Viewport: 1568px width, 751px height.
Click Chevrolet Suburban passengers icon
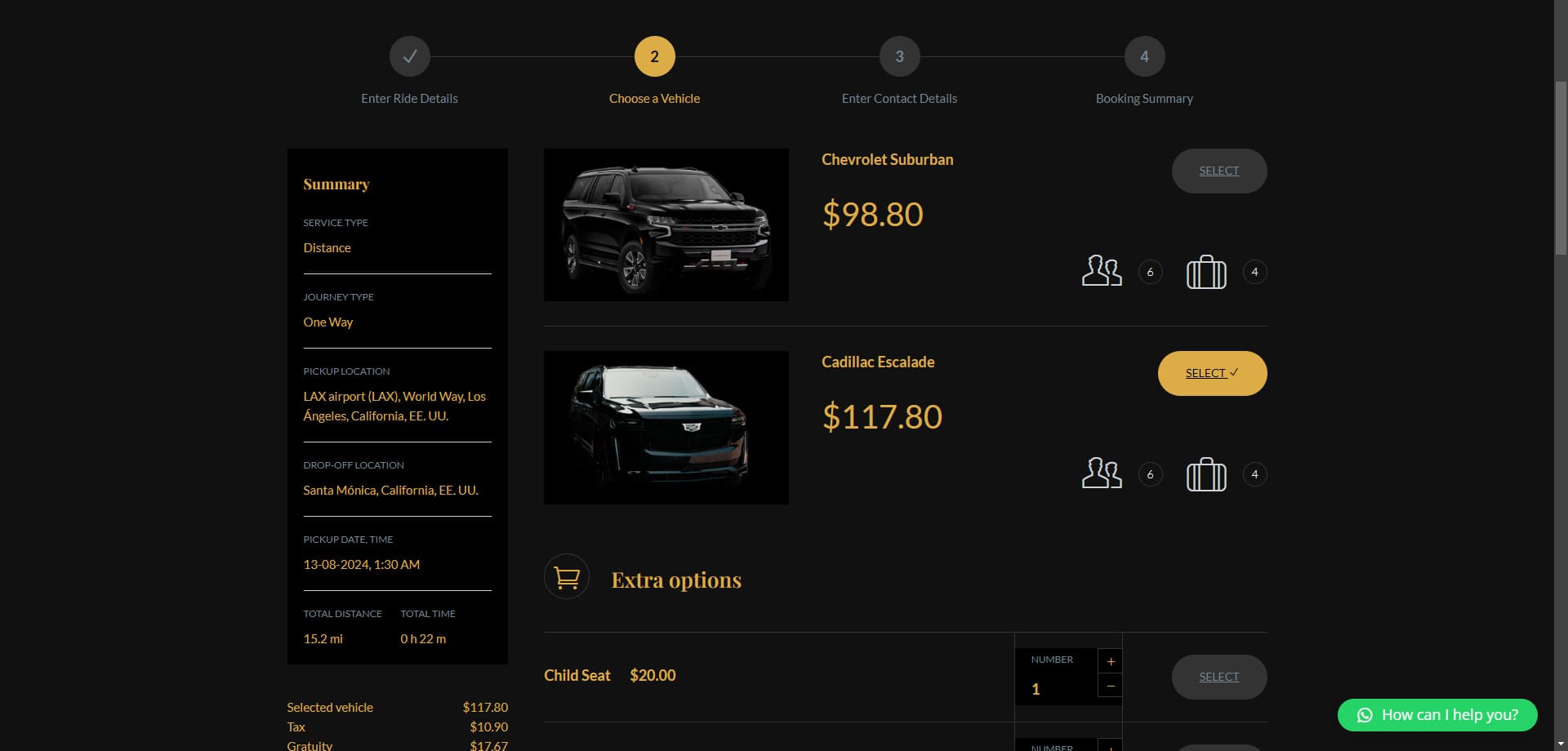tap(1102, 271)
